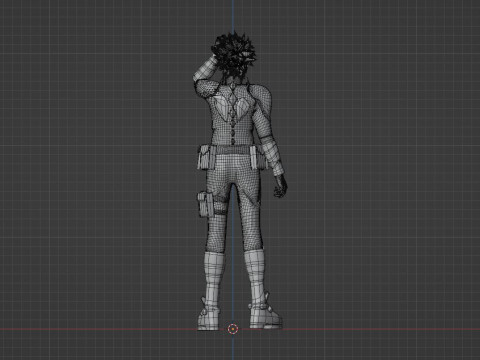Click the character's lowered hand
Image resolution: width=480 pixels, height=360 pixels.
tap(280, 186)
